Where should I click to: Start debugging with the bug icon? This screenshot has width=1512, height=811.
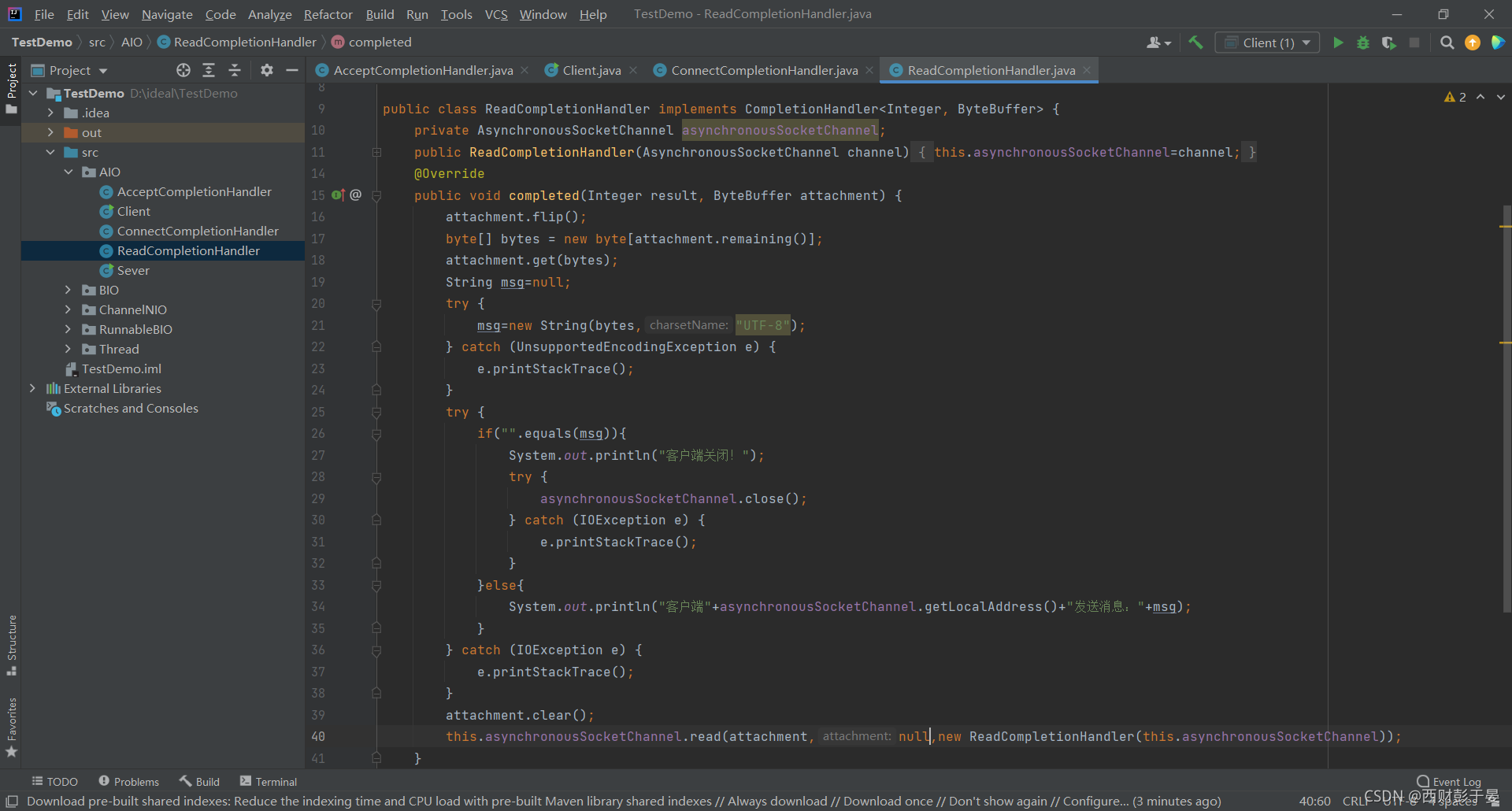(x=1363, y=43)
